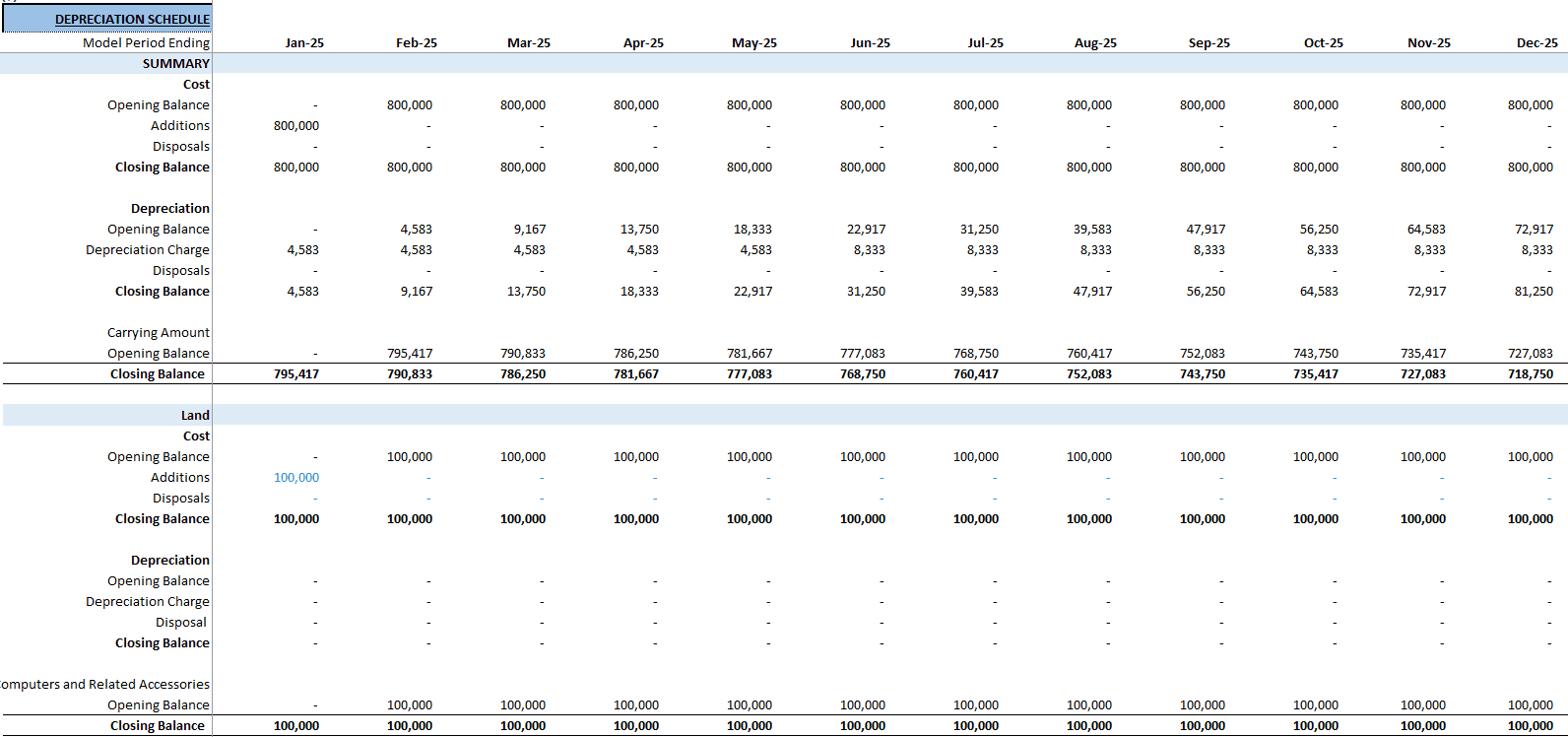Click Jan-25 carrying closing balance 795,417

click(x=296, y=374)
